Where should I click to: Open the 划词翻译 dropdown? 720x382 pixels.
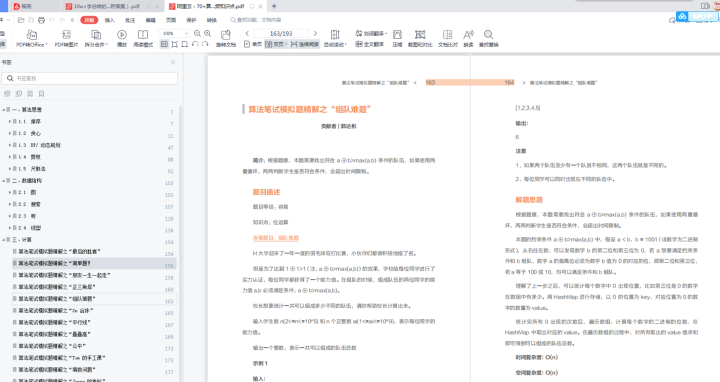[371, 34]
